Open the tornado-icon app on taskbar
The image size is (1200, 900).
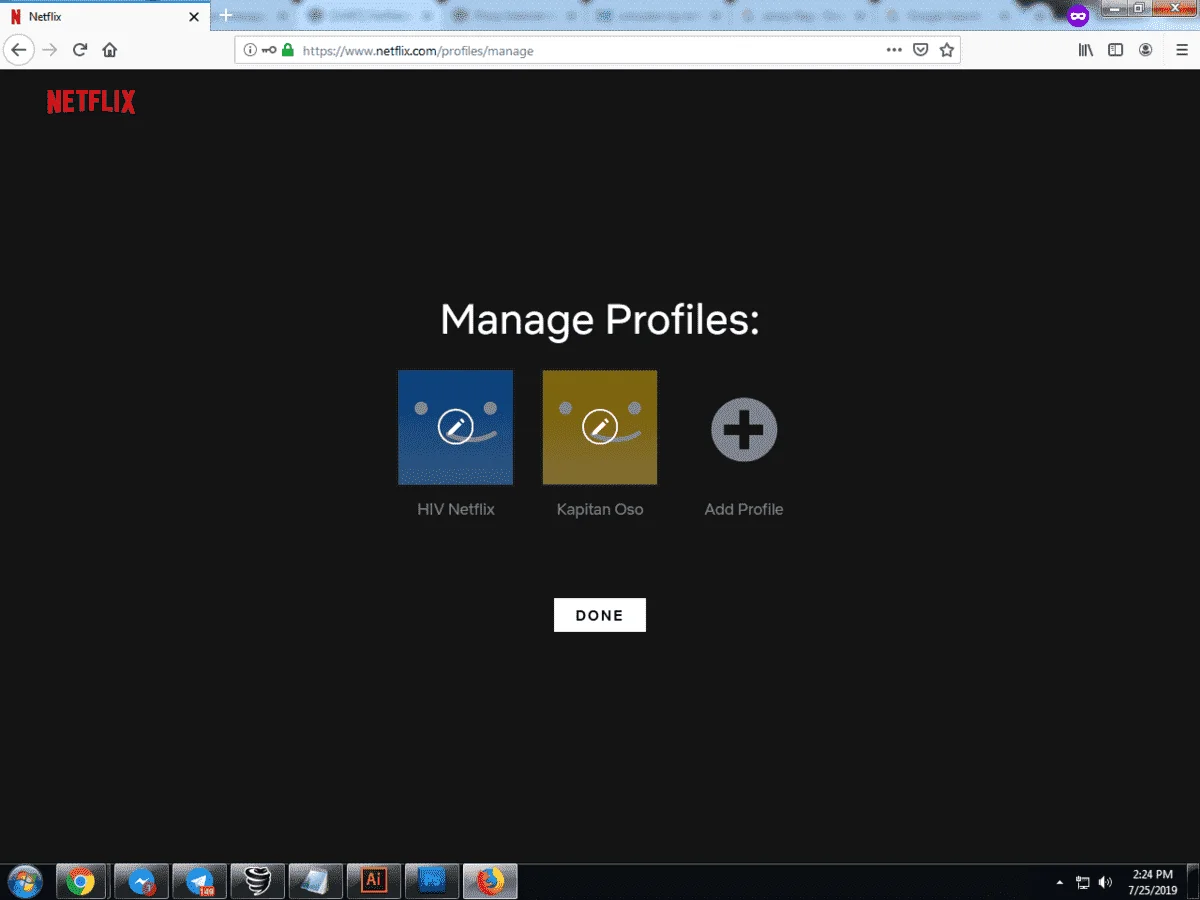[x=258, y=882]
